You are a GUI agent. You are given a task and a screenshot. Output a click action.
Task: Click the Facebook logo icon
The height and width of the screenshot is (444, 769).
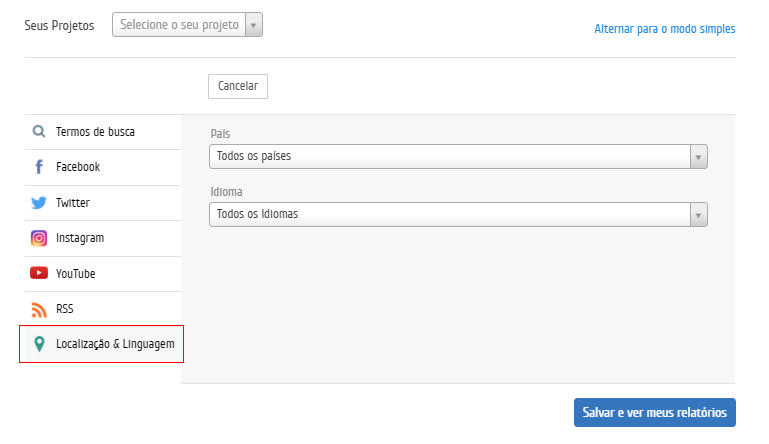pos(39,167)
